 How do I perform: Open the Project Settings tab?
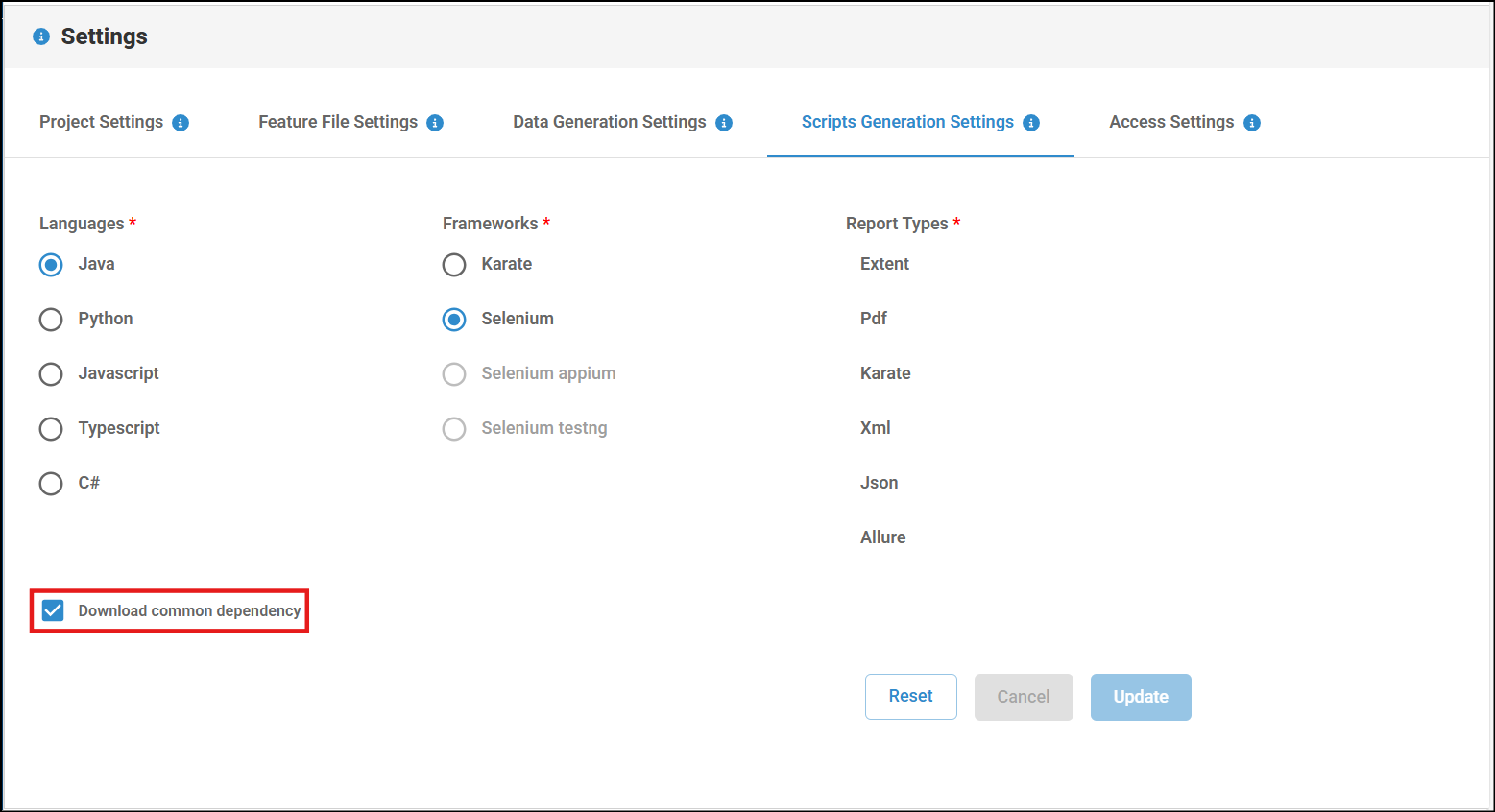click(x=101, y=122)
